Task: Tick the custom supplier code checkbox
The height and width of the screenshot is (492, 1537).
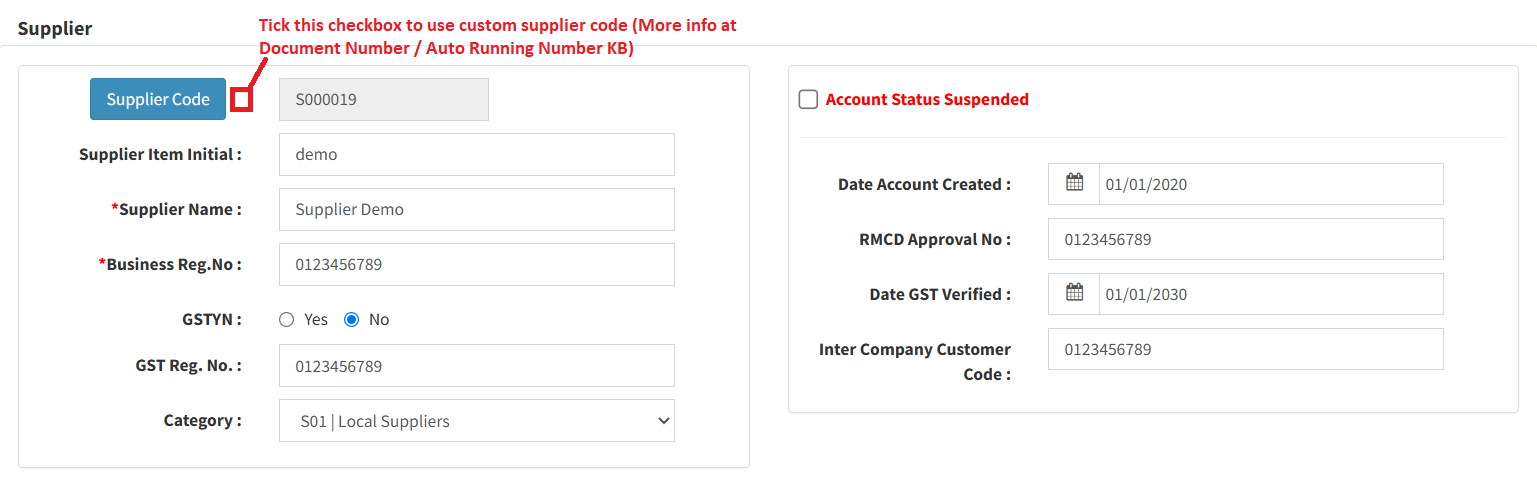Action: coord(241,99)
